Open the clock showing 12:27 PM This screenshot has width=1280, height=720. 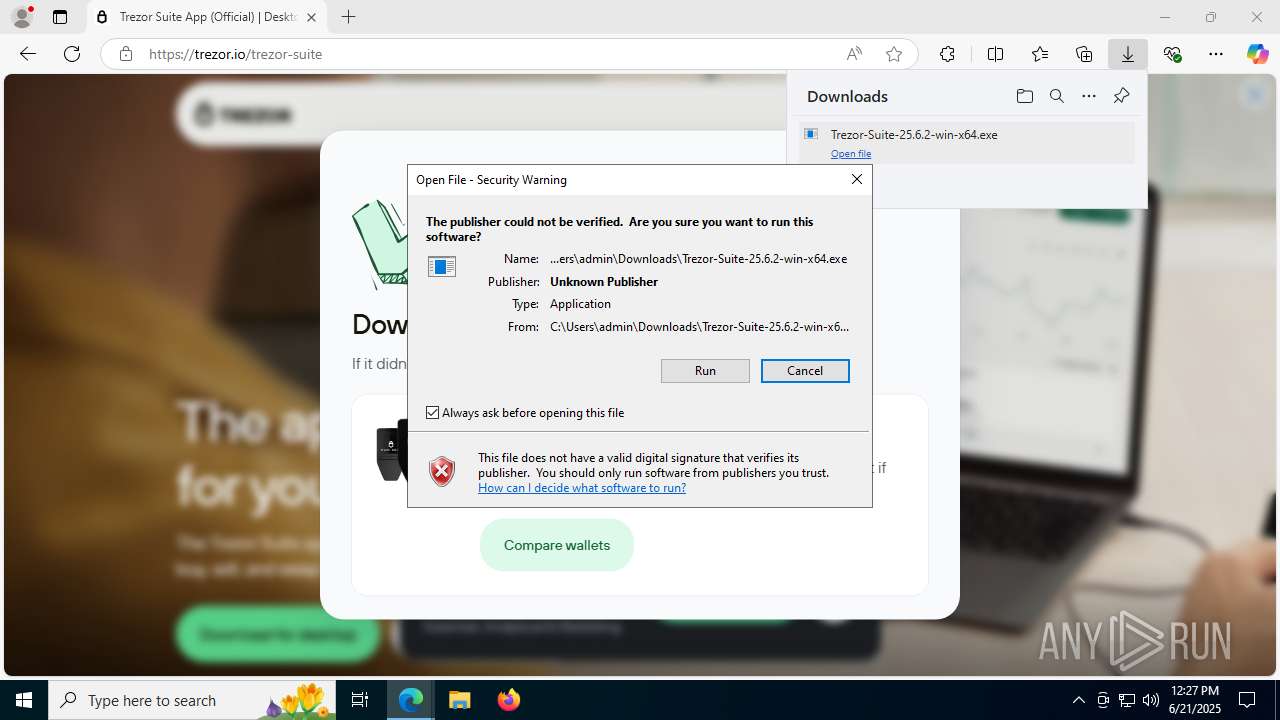[x=1194, y=700]
